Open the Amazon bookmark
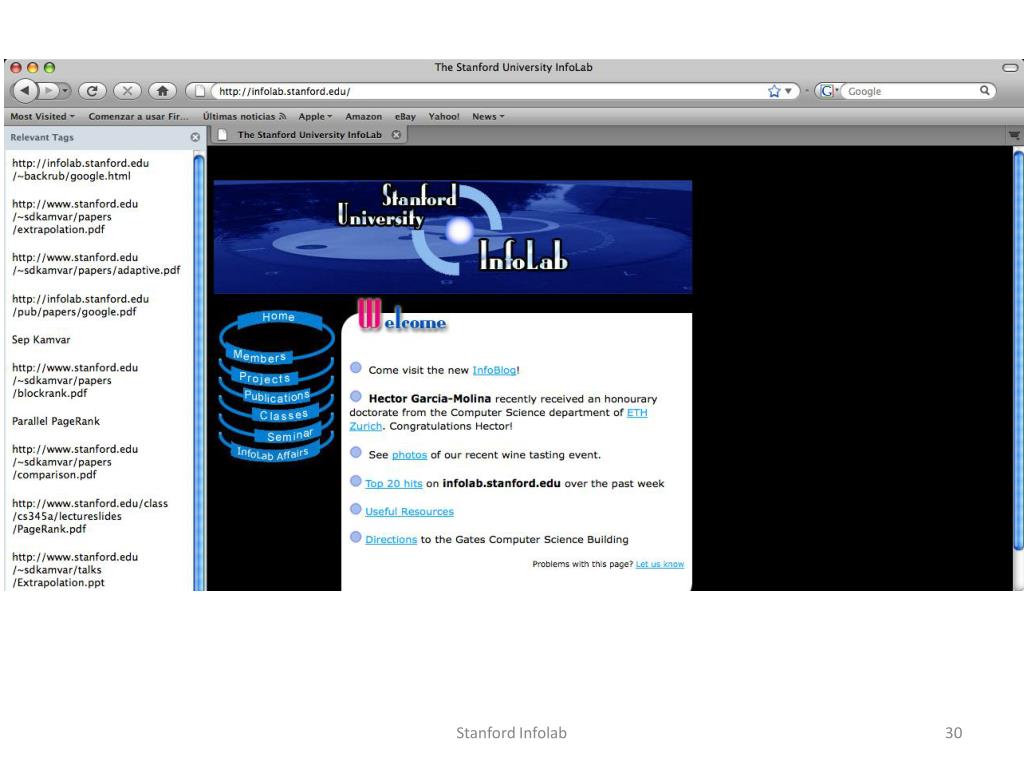This screenshot has height=768, width=1024. (364, 116)
